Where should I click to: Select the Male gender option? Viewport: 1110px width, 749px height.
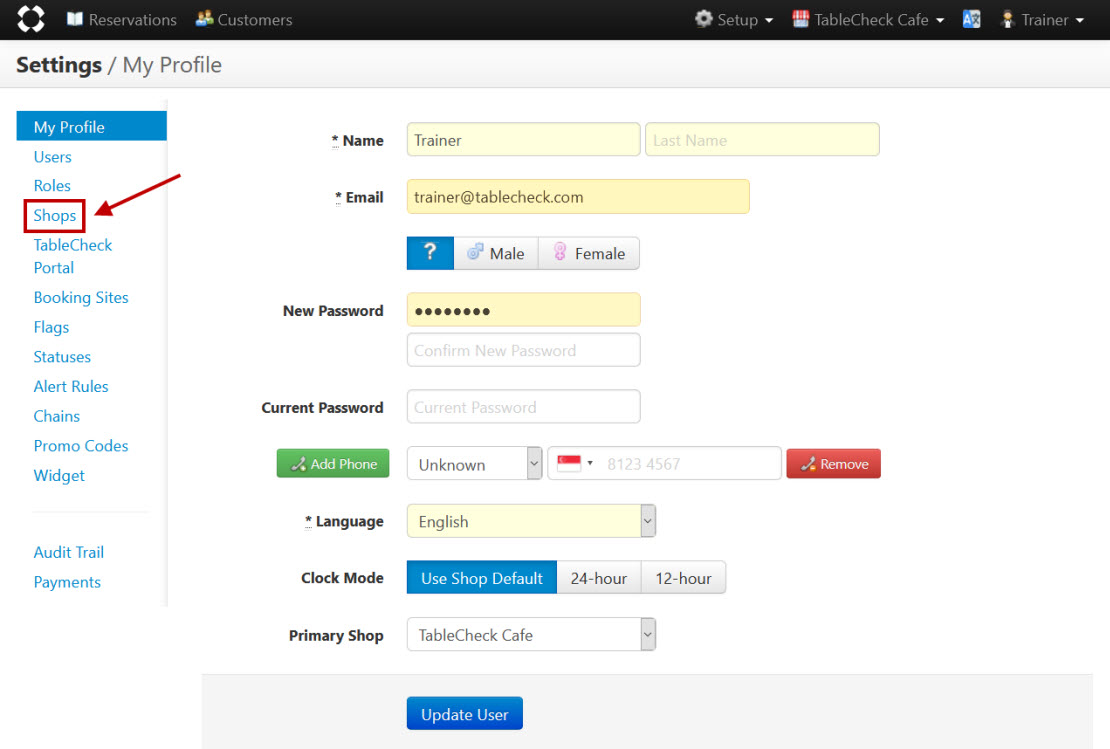[x=496, y=253]
